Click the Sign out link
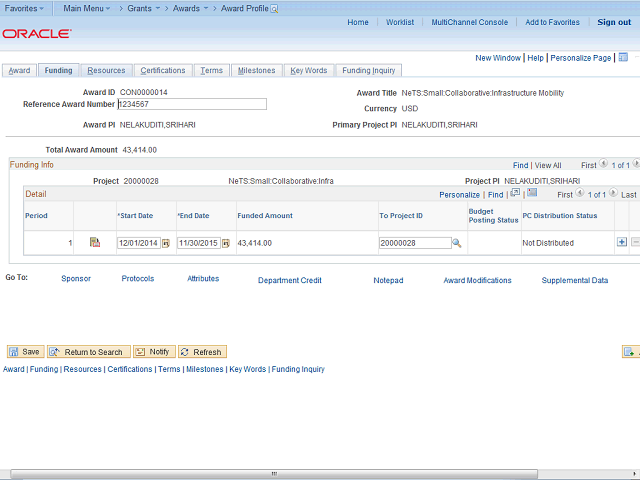640x480 pixels. [614, 22]
